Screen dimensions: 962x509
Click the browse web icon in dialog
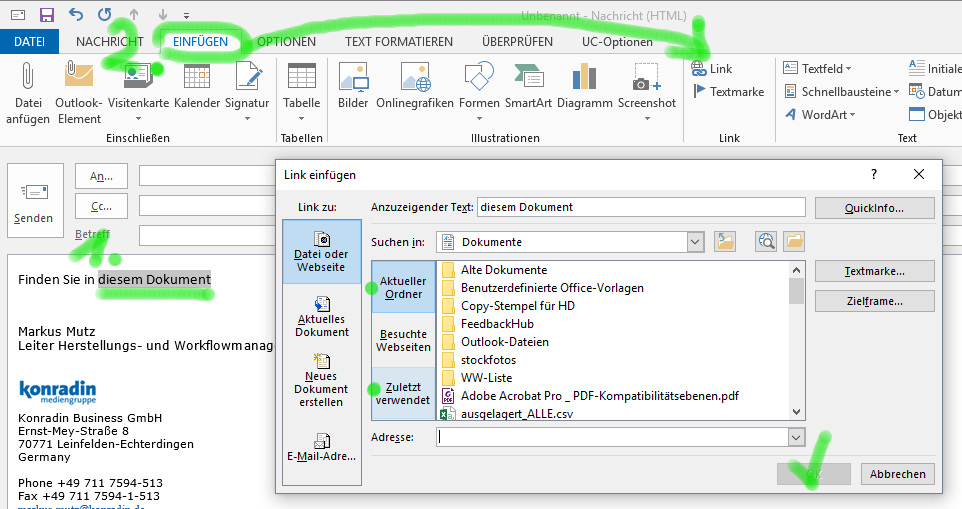766,241
